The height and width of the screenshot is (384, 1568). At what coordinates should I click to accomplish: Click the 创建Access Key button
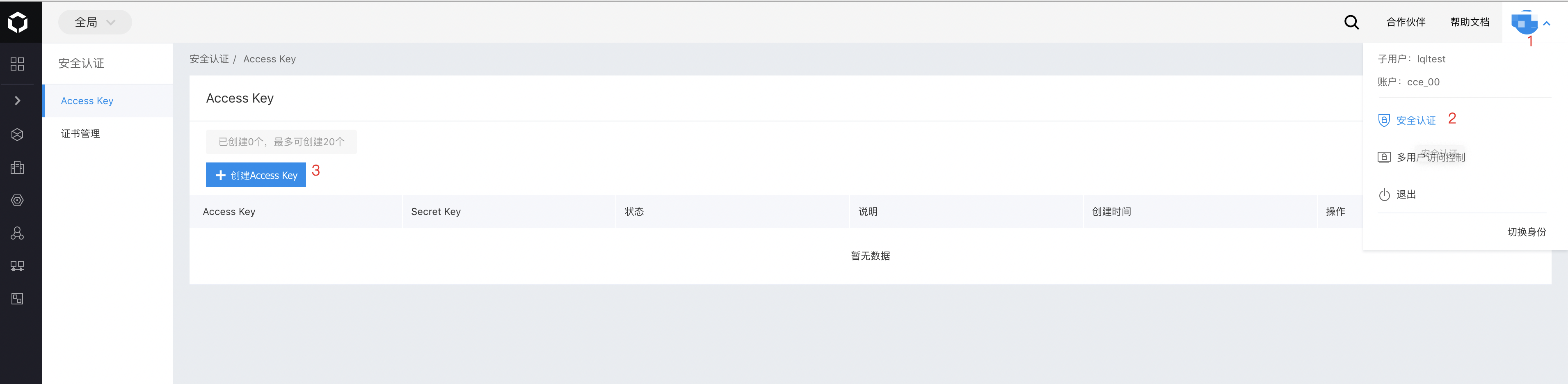pos(256,175)
